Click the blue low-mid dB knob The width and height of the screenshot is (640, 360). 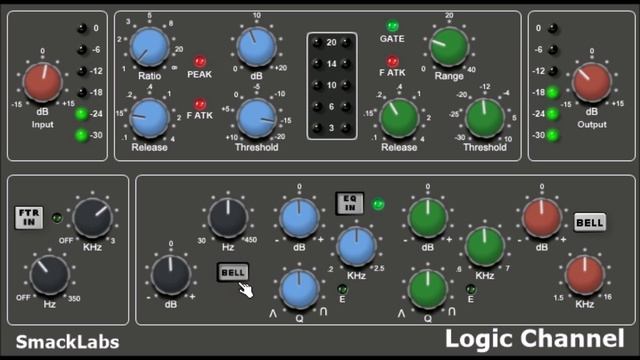pyautogui.click(x=299, y=218)
